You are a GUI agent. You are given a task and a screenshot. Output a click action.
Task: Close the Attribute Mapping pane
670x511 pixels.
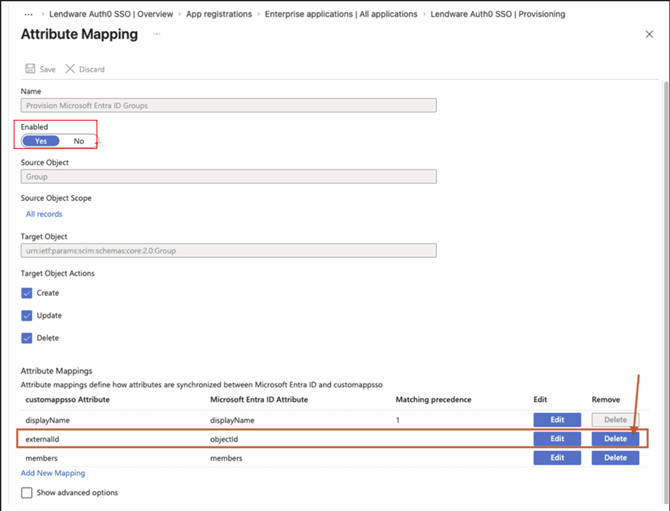click(x=649, y=34)
